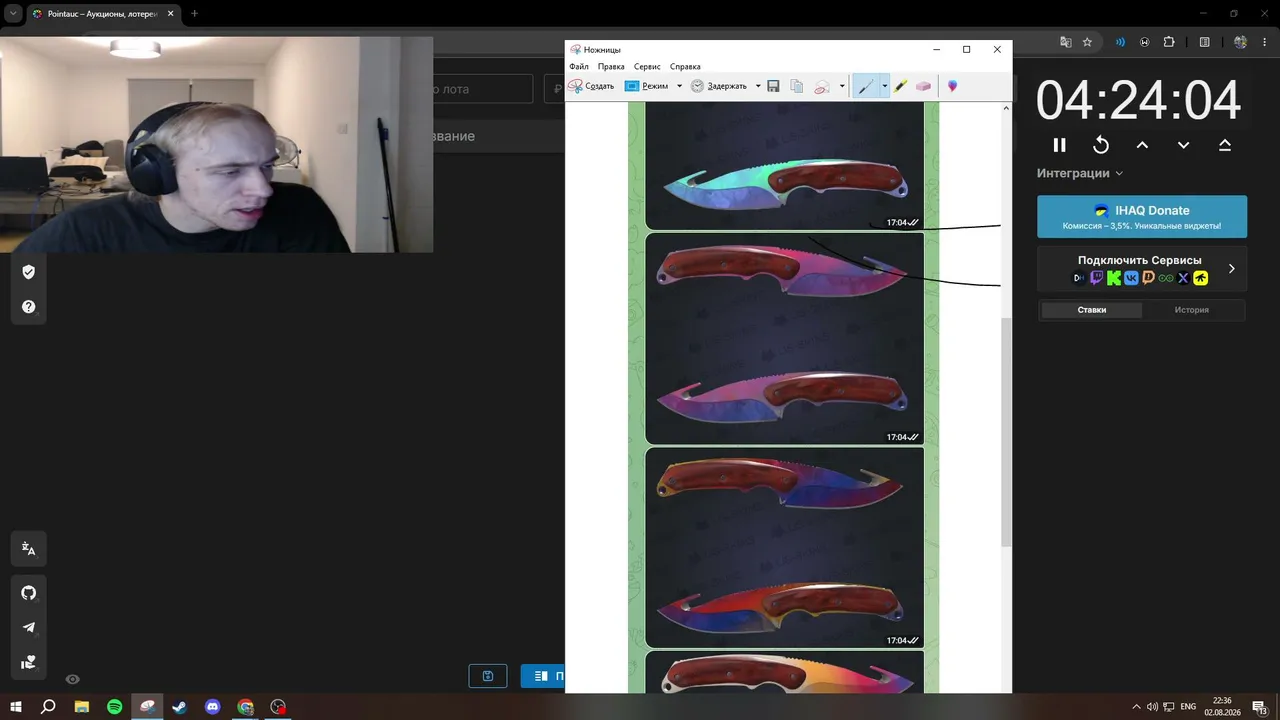Open the Telegram link icon
The width and height of the screenshot is (1280, 720).
pos(28,628)
